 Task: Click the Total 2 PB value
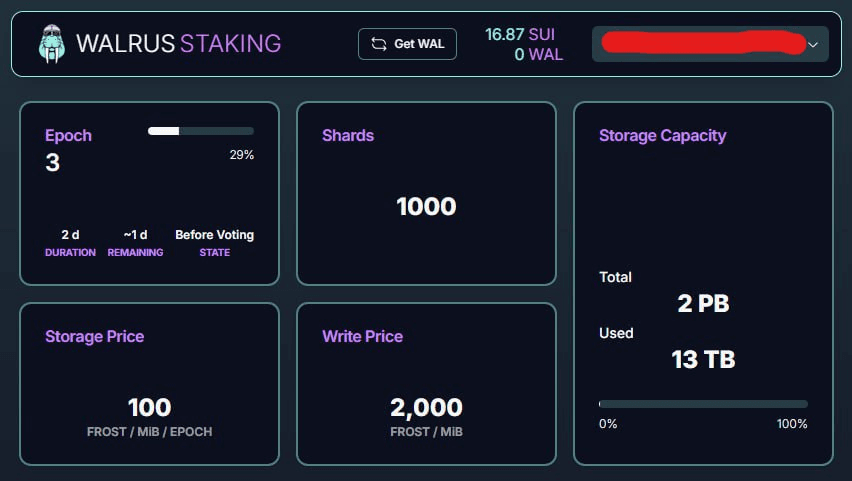(x=703, y=303)
